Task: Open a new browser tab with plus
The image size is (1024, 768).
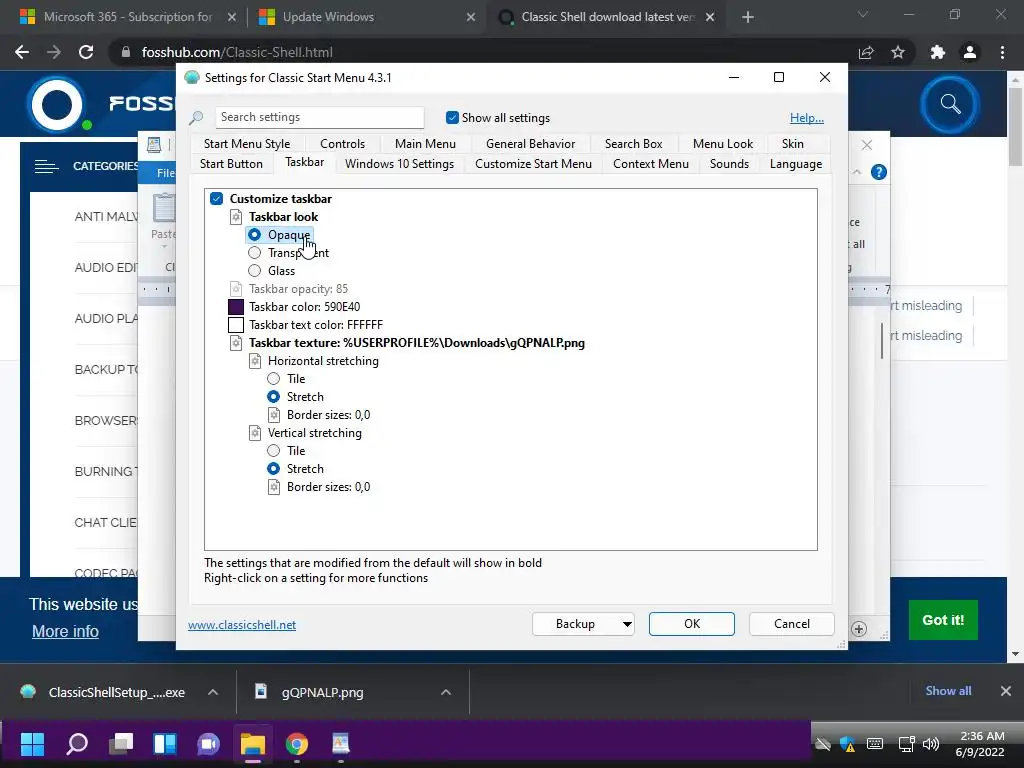Action: 748,17
